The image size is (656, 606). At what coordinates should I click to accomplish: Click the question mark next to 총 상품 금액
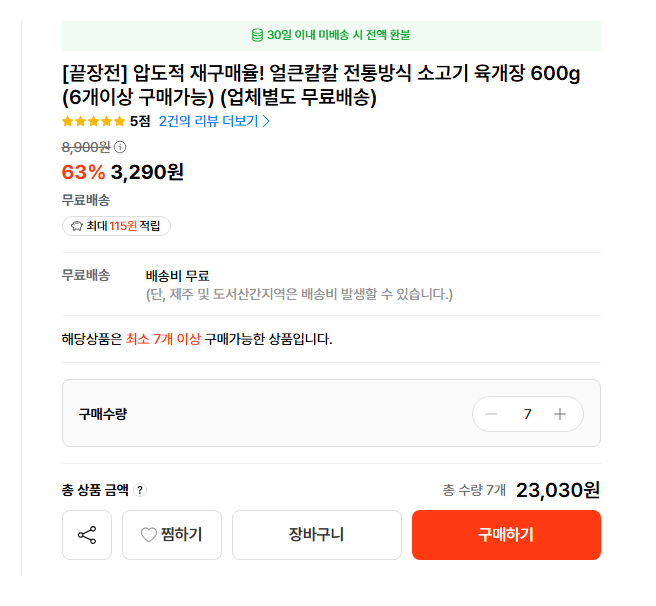[x=140, y=490]
